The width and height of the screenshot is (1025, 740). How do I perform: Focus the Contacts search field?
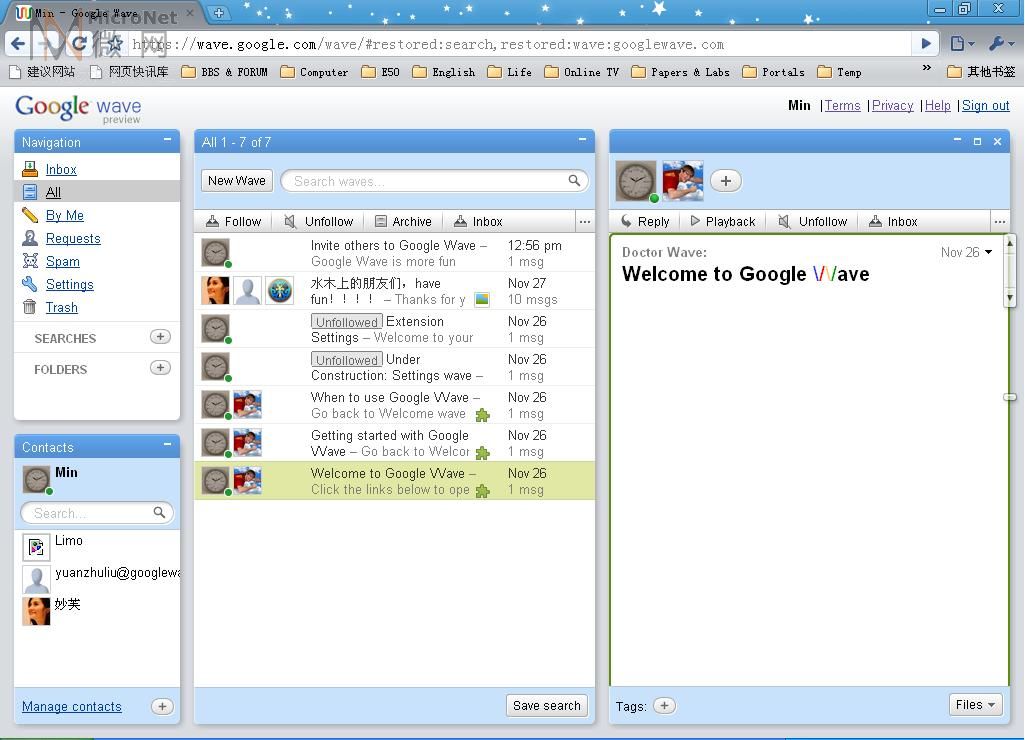click(97, 513)
